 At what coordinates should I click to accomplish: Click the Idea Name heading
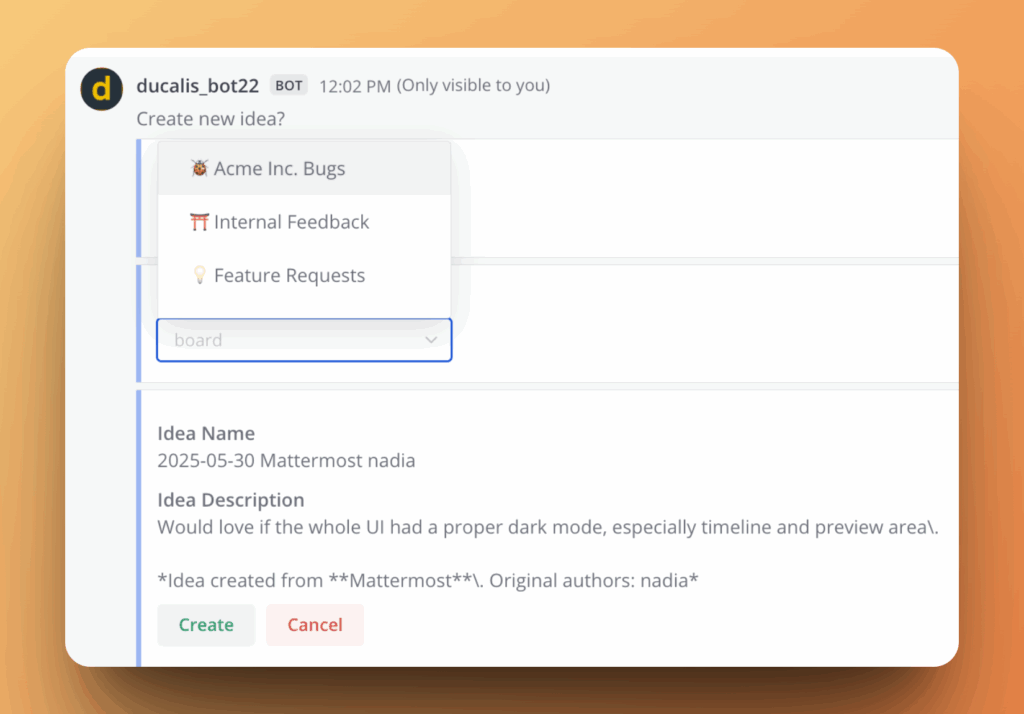206,433
